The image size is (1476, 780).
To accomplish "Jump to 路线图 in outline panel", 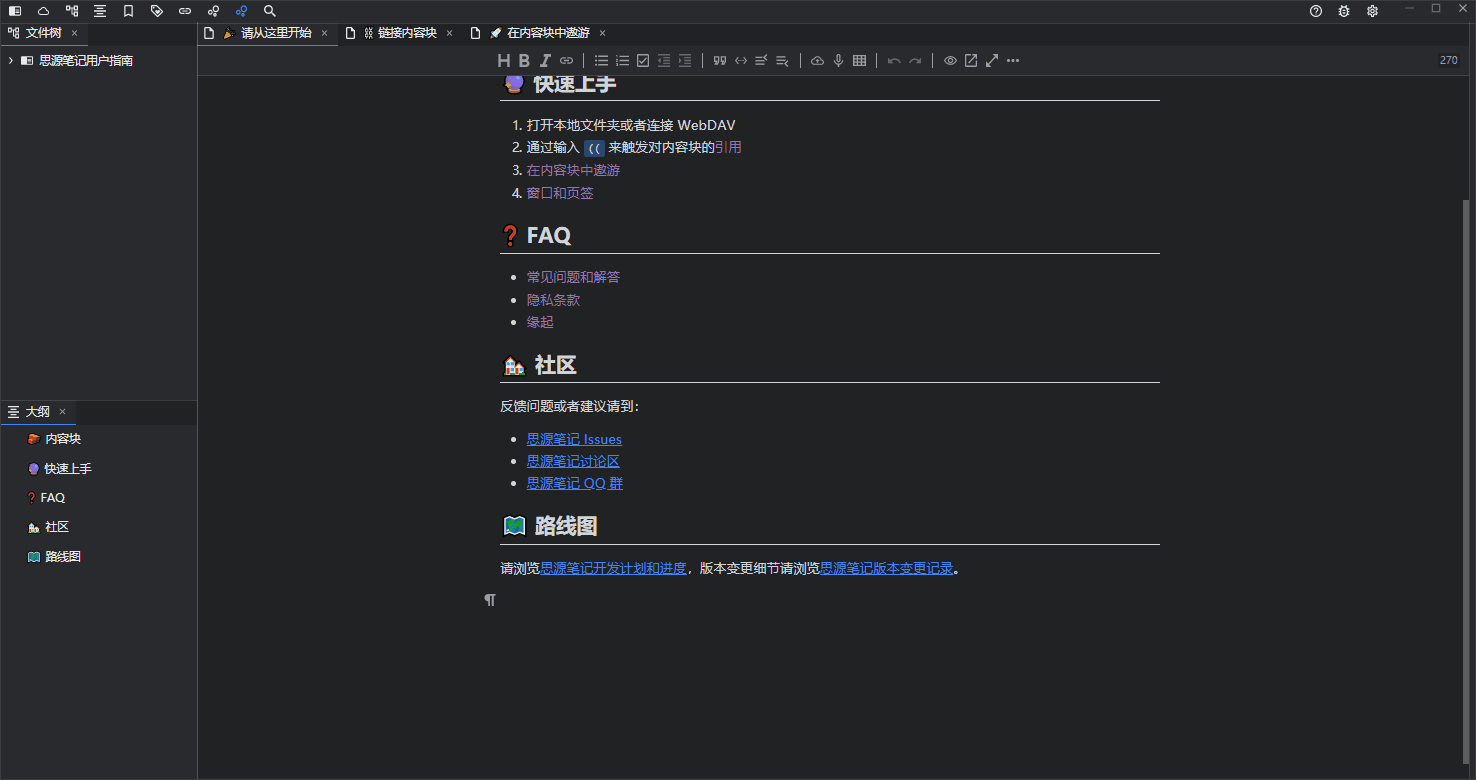I will 63,557.
